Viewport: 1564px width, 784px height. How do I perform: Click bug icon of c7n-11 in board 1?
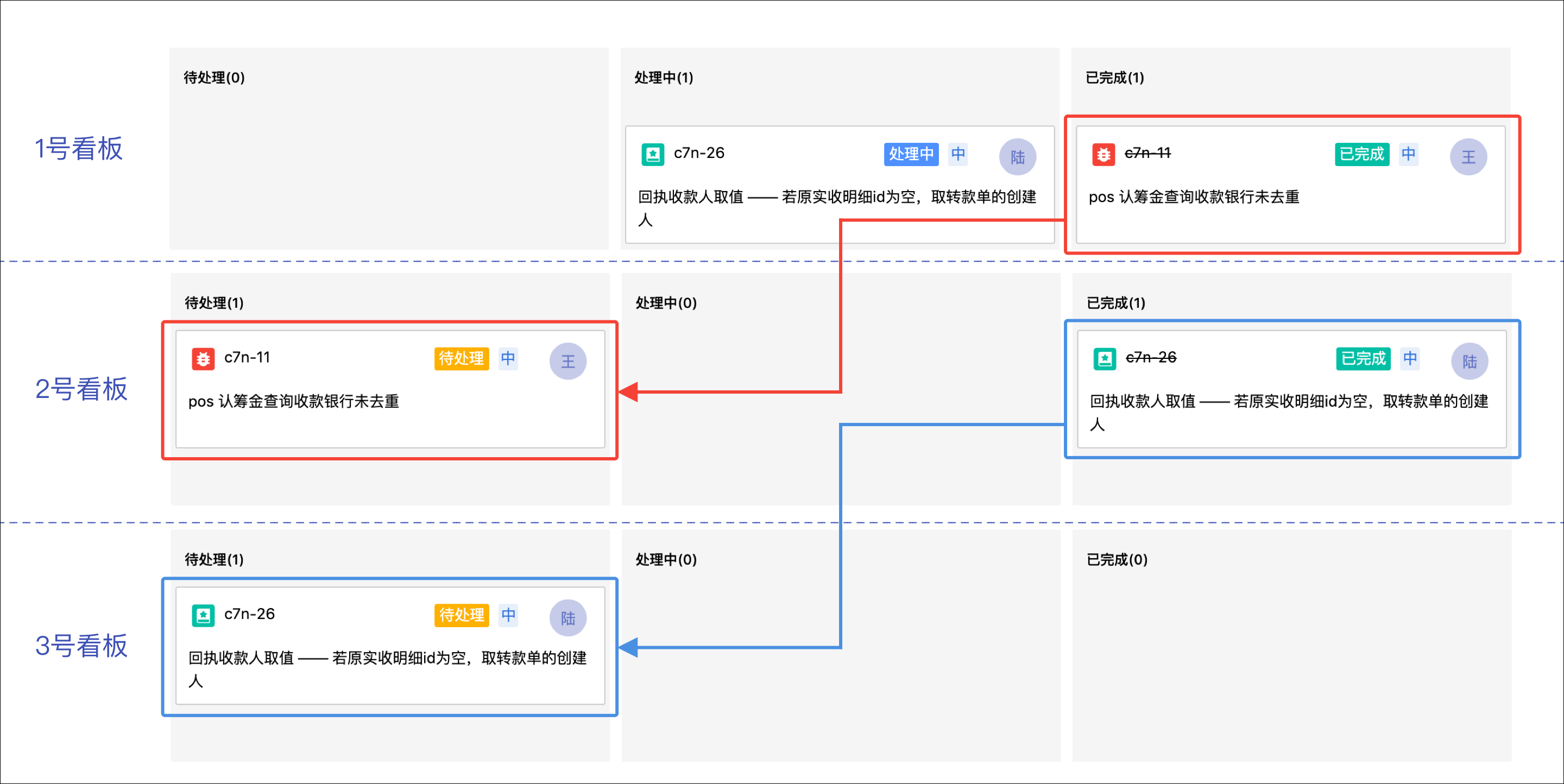point(1103,154)
